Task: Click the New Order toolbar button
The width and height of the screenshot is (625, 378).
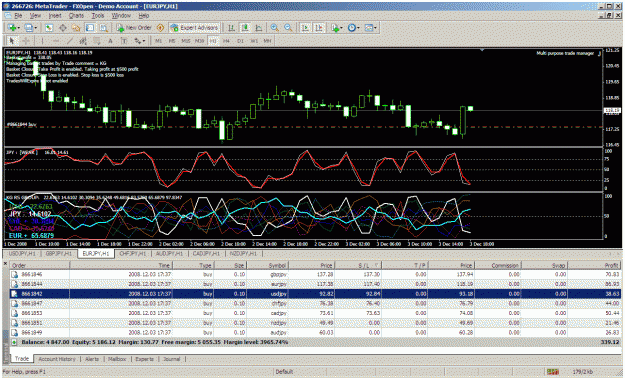Action: (x=134, y=28)
